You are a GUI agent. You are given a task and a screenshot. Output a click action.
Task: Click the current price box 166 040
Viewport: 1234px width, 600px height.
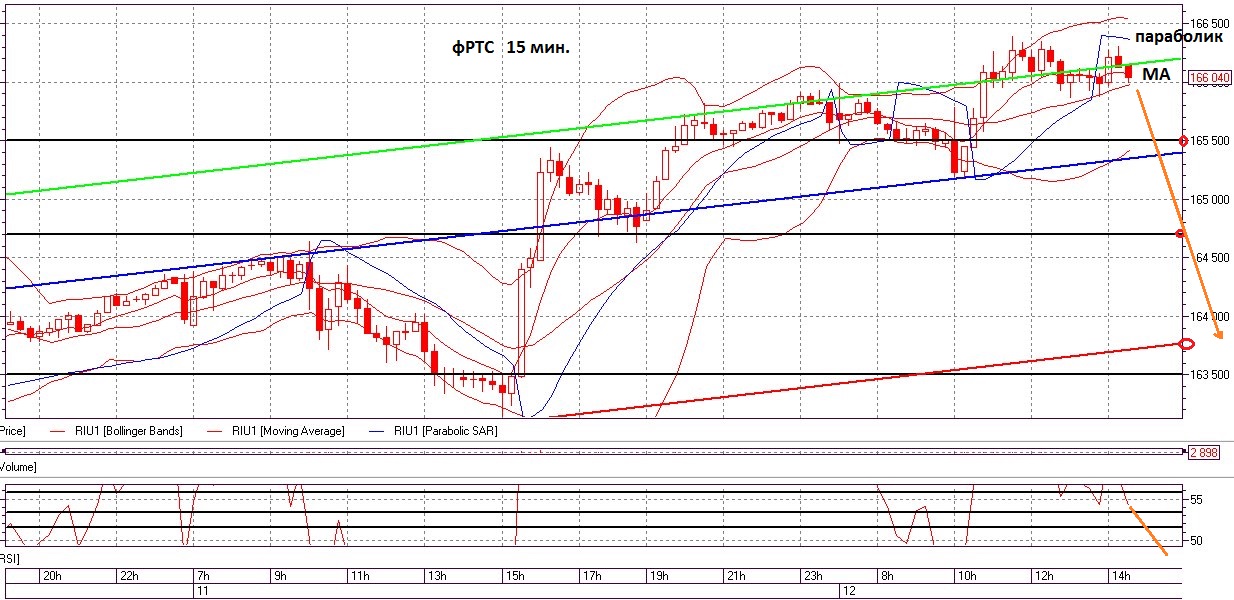click(1208, 77)
